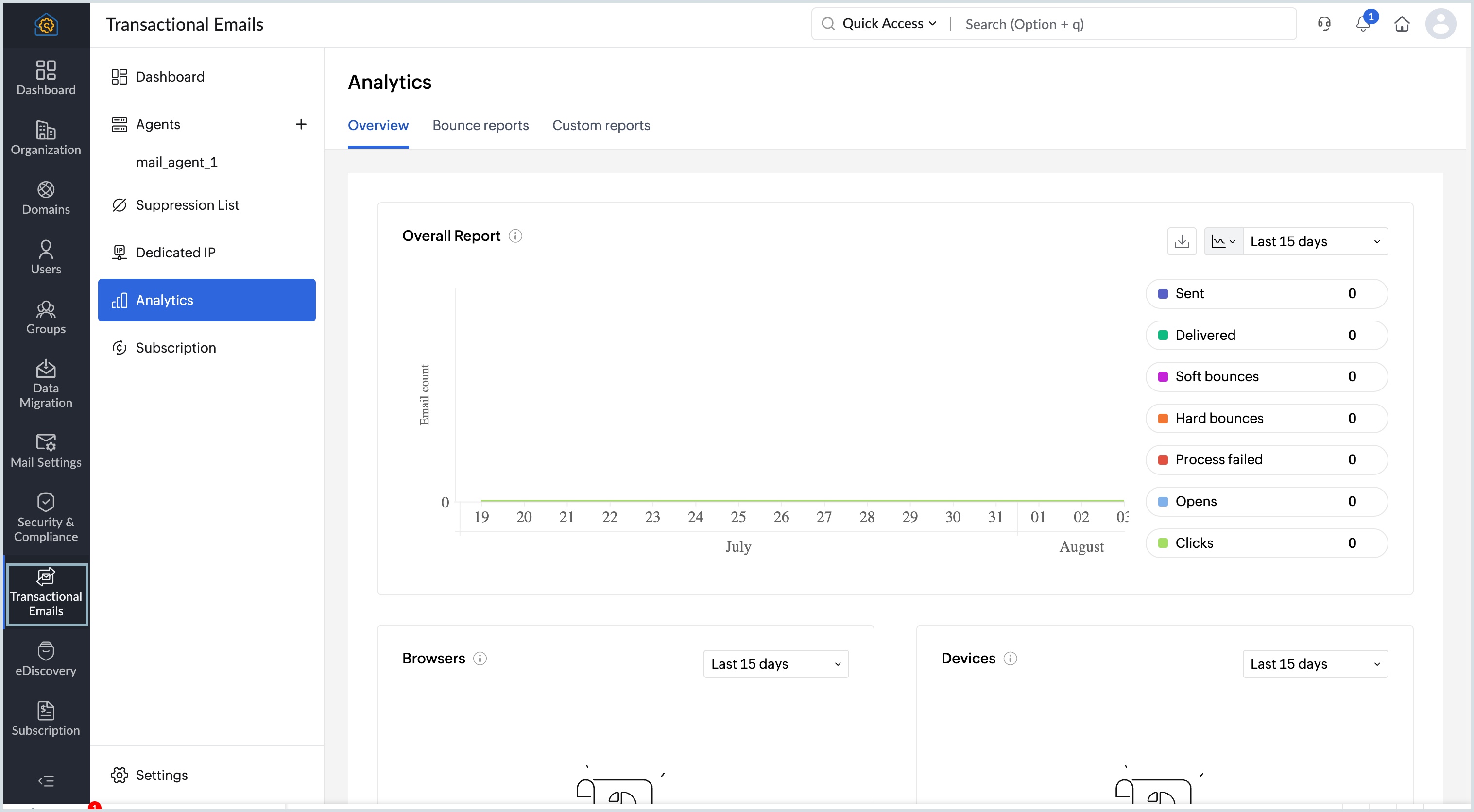Screen dimensions: 1474x812
Task: Open Subscription in secondary menu
Action: [x=206, y=348]
